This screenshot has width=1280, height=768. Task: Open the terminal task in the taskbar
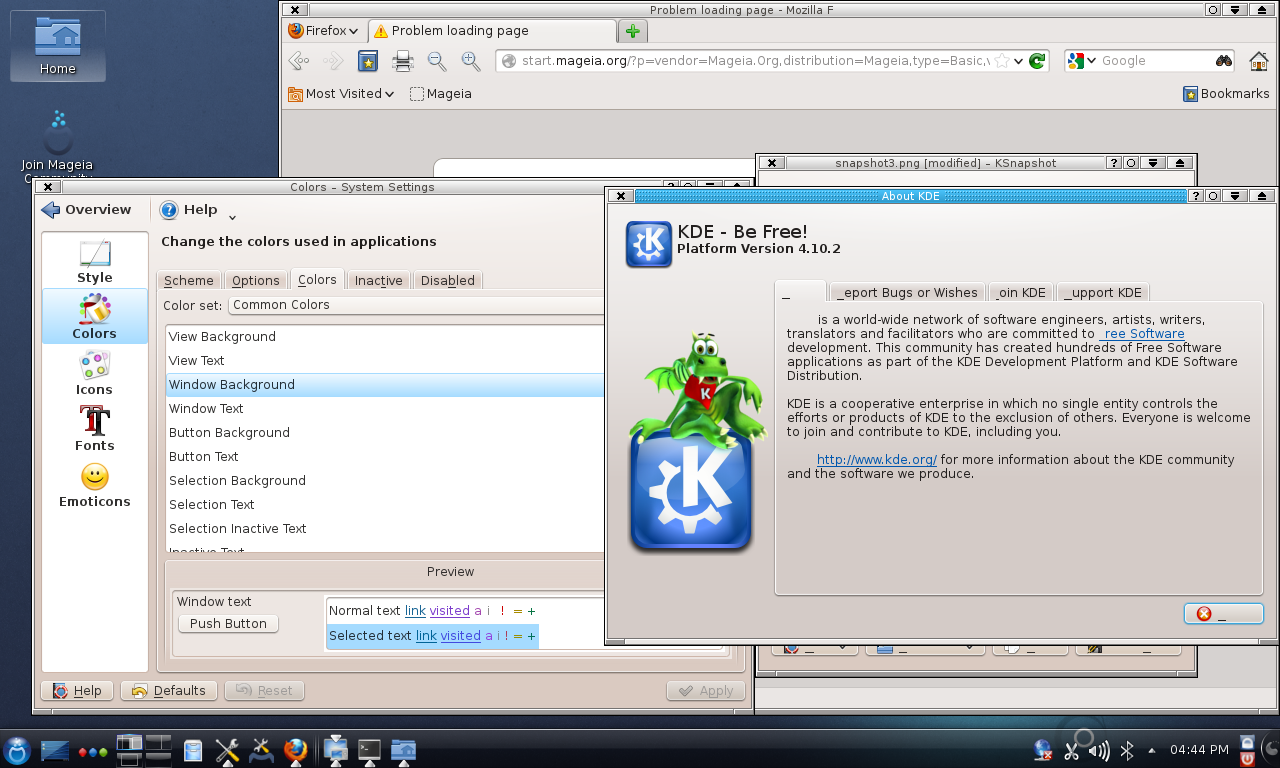369,749
